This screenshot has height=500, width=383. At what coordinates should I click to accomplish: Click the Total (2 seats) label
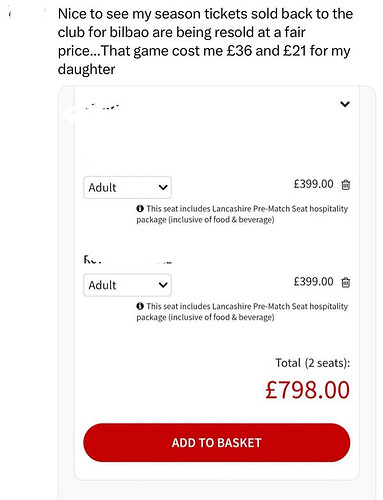(x=313, y=363)
